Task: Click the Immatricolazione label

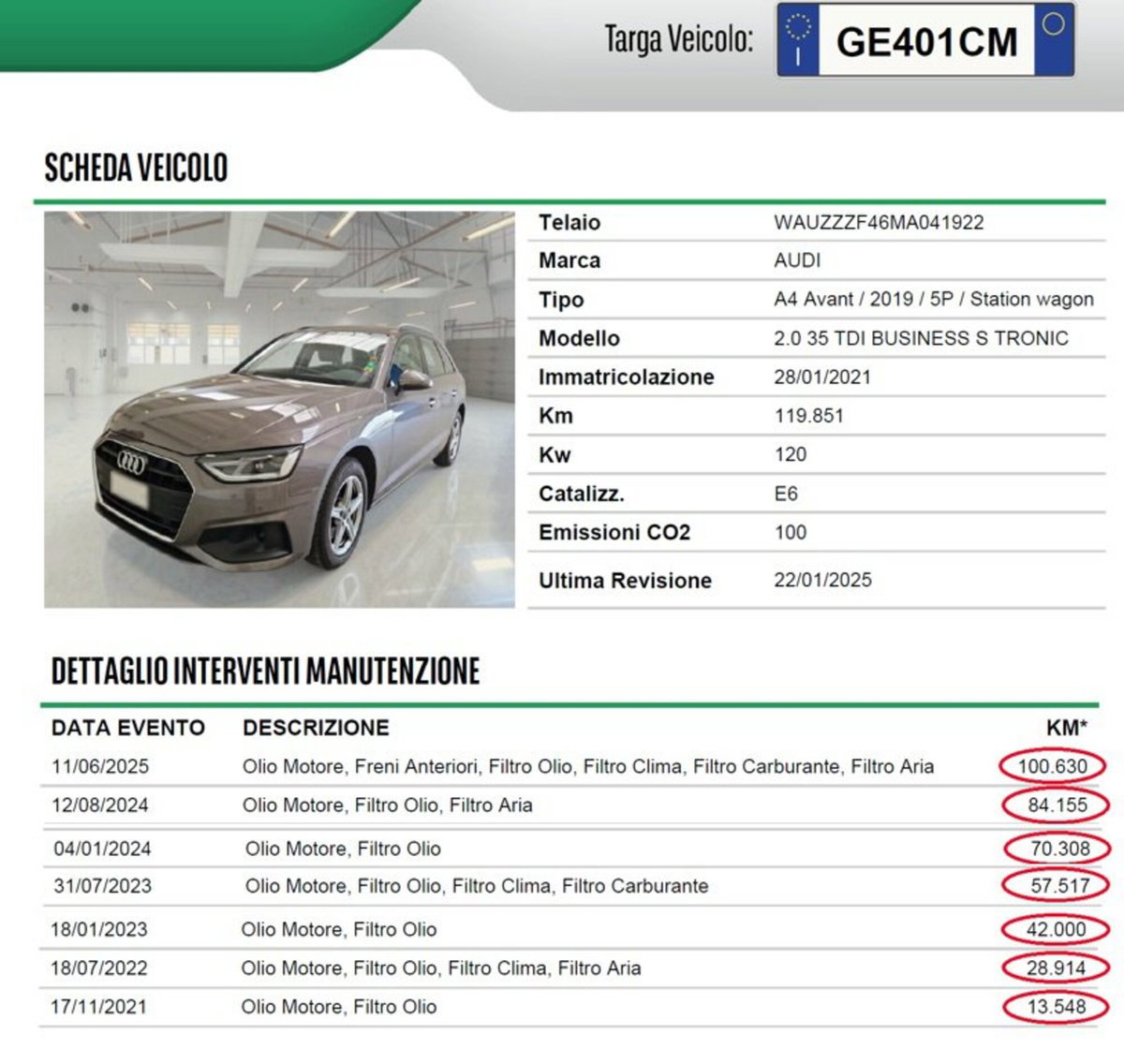Action: 626,377
